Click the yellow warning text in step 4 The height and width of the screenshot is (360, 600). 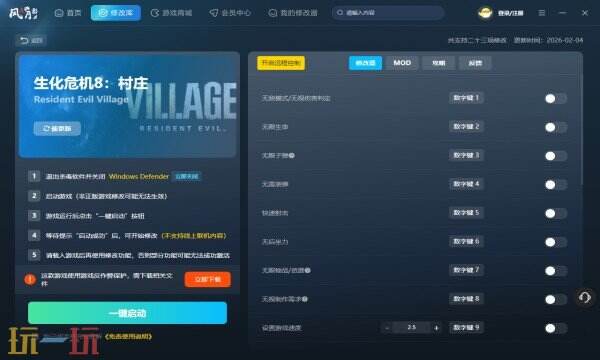[x=194, y=235]
